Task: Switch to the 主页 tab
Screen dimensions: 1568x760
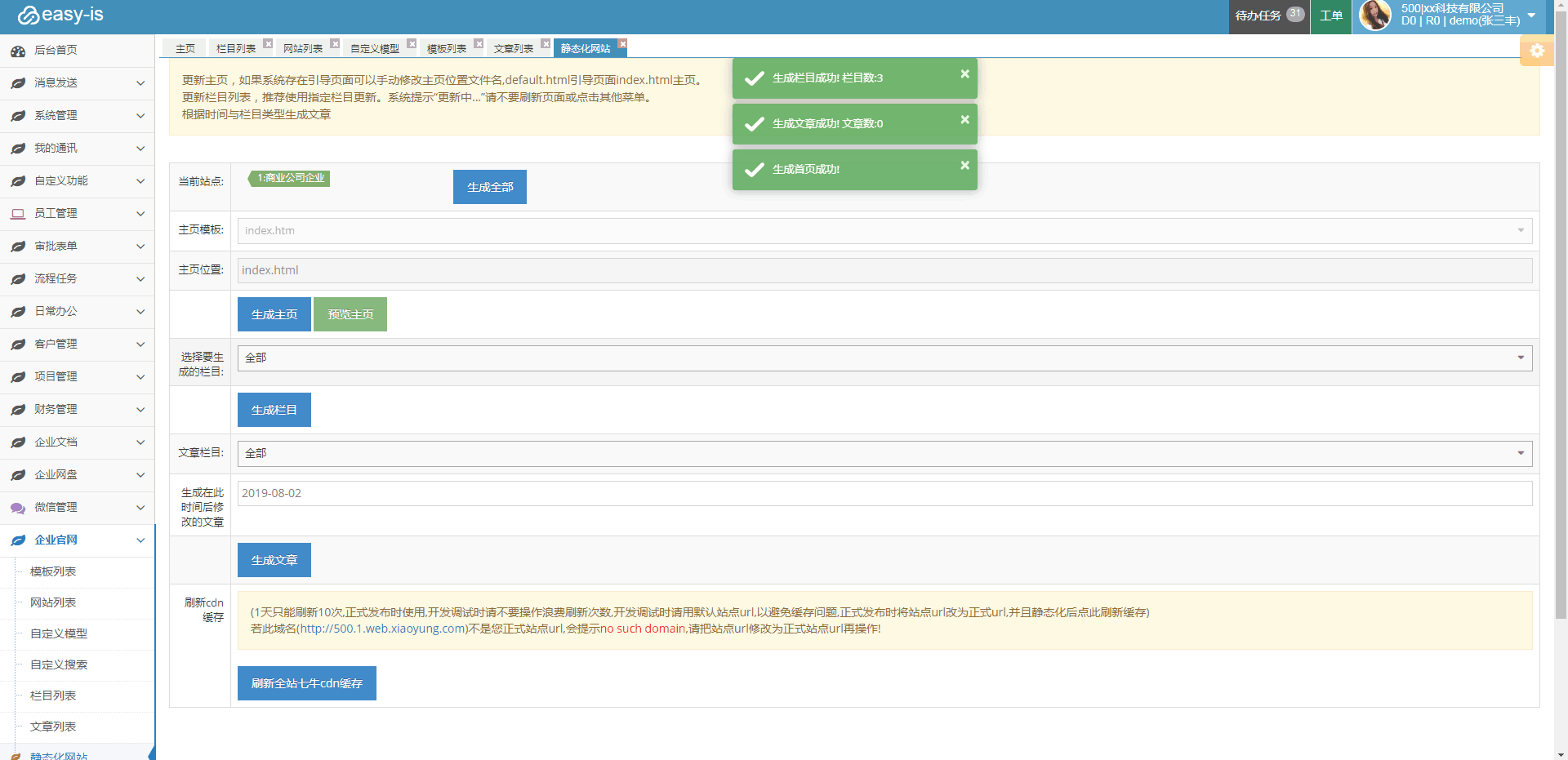Action: pyautogui.click(x=185, y=48)
